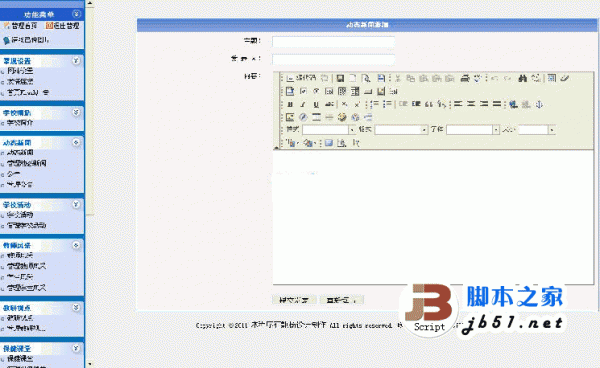Collapse the 动态新闻 section chevron

click(76, 142)
